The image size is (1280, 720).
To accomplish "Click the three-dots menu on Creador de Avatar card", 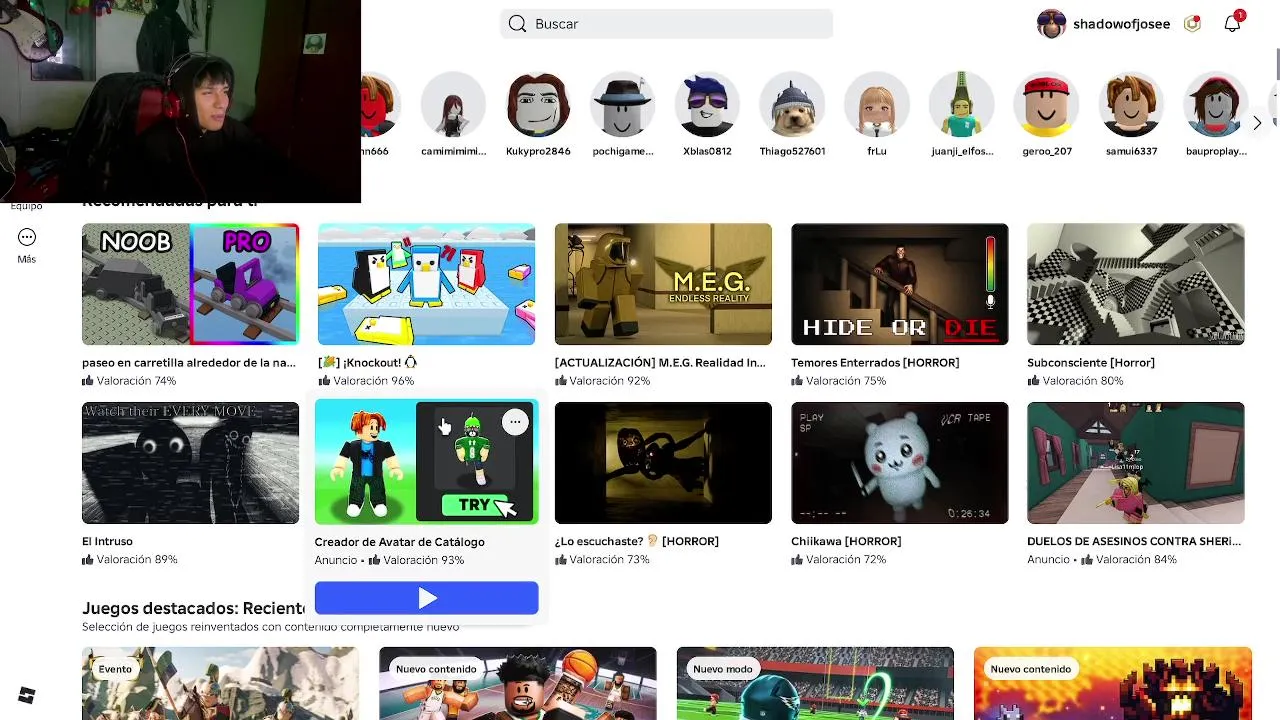I will coord(515,422).
